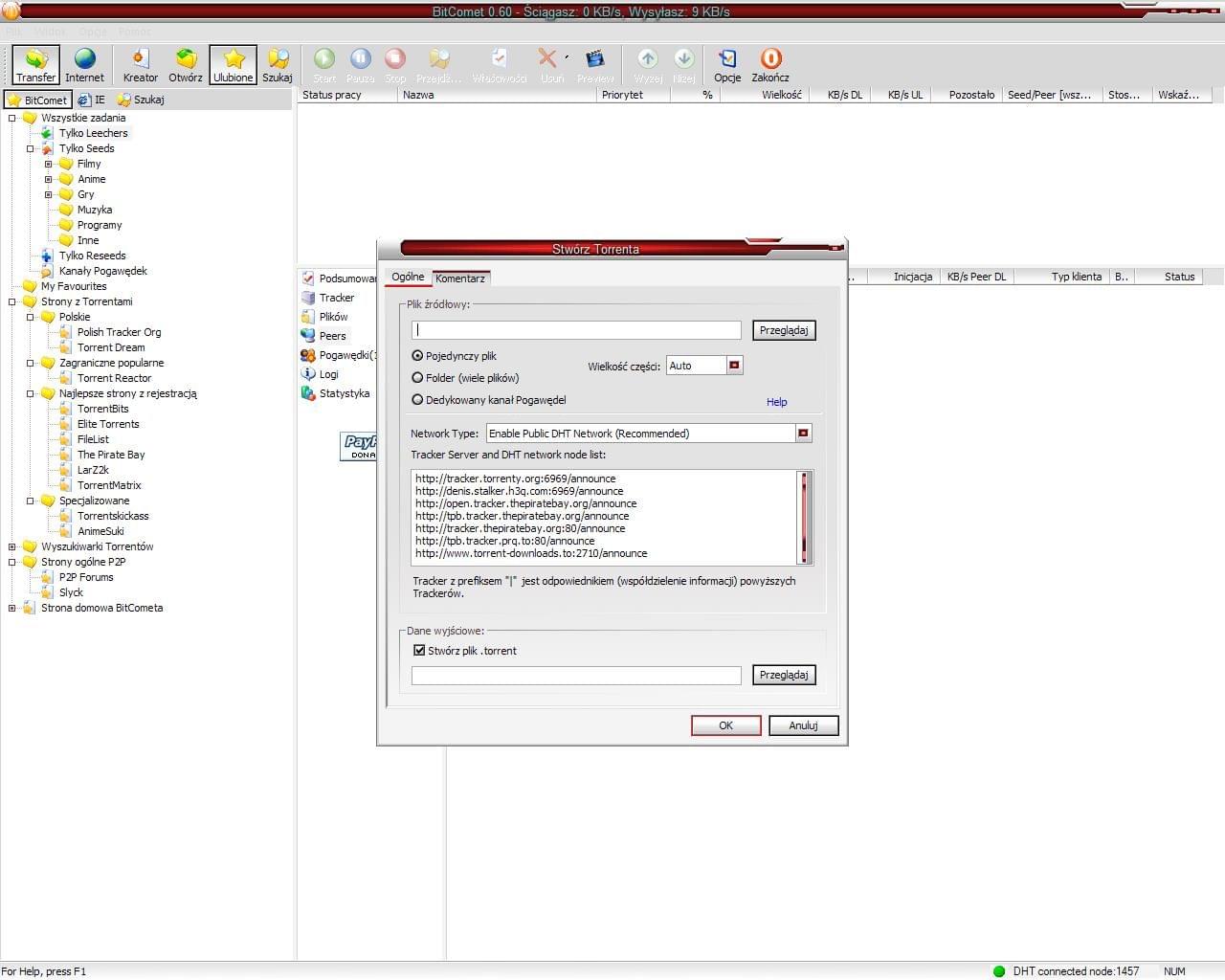
Task: Select the Pojedynczy plik radio button
Action: tap(417, 356)
